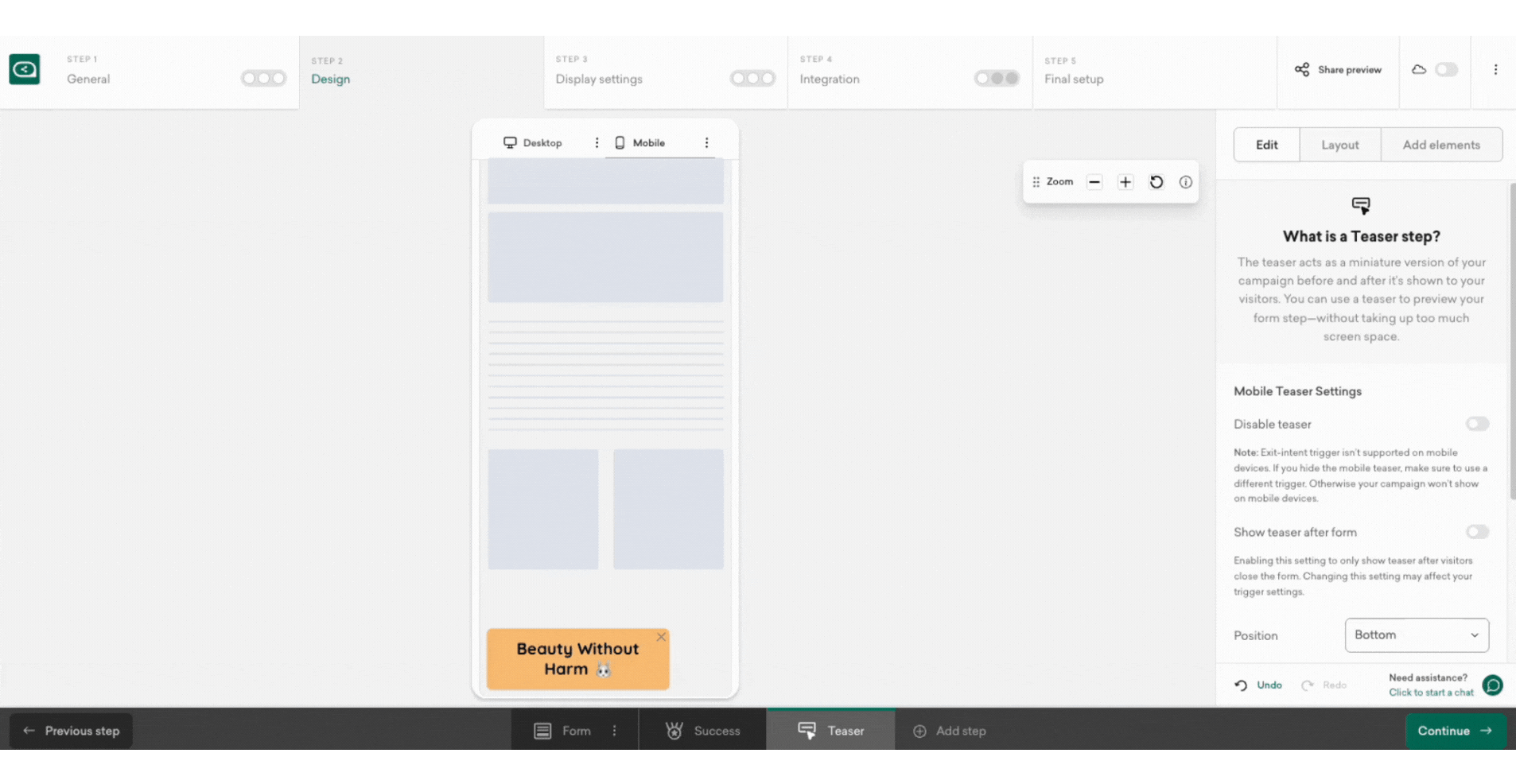Close the Beauty Without Harm teaser
1516x784 pixels.
pyautogui.click(x=661, y=637)
